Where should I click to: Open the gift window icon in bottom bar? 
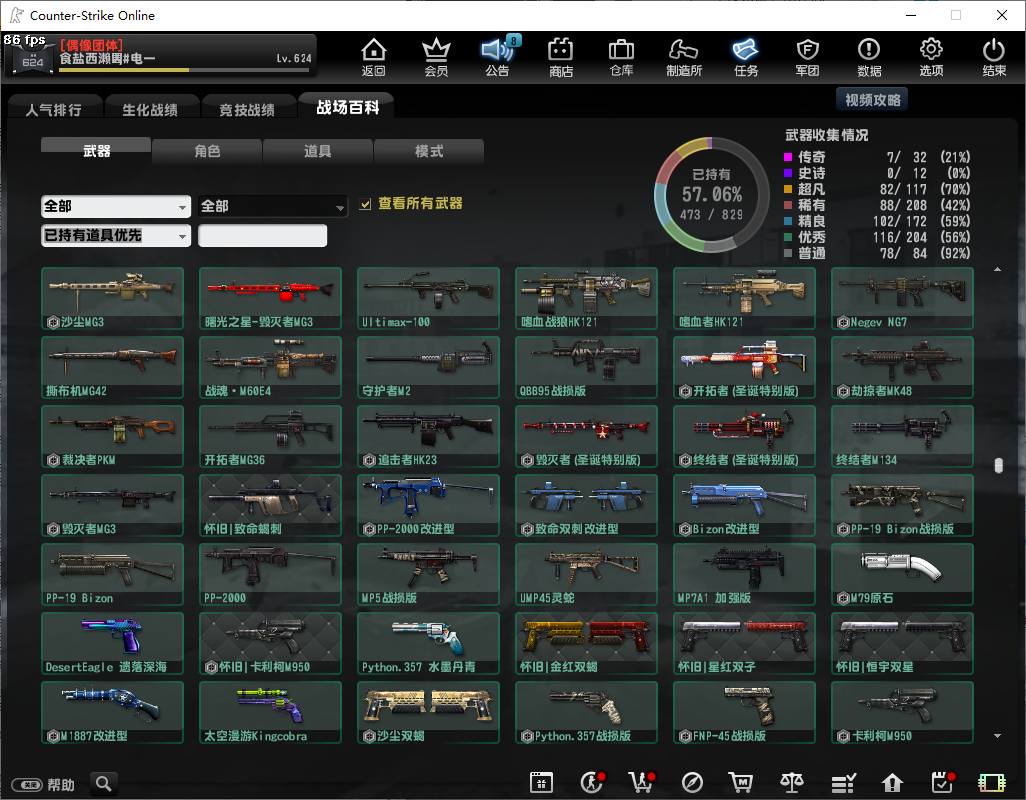pyautogui.click(x=541, y=782)
